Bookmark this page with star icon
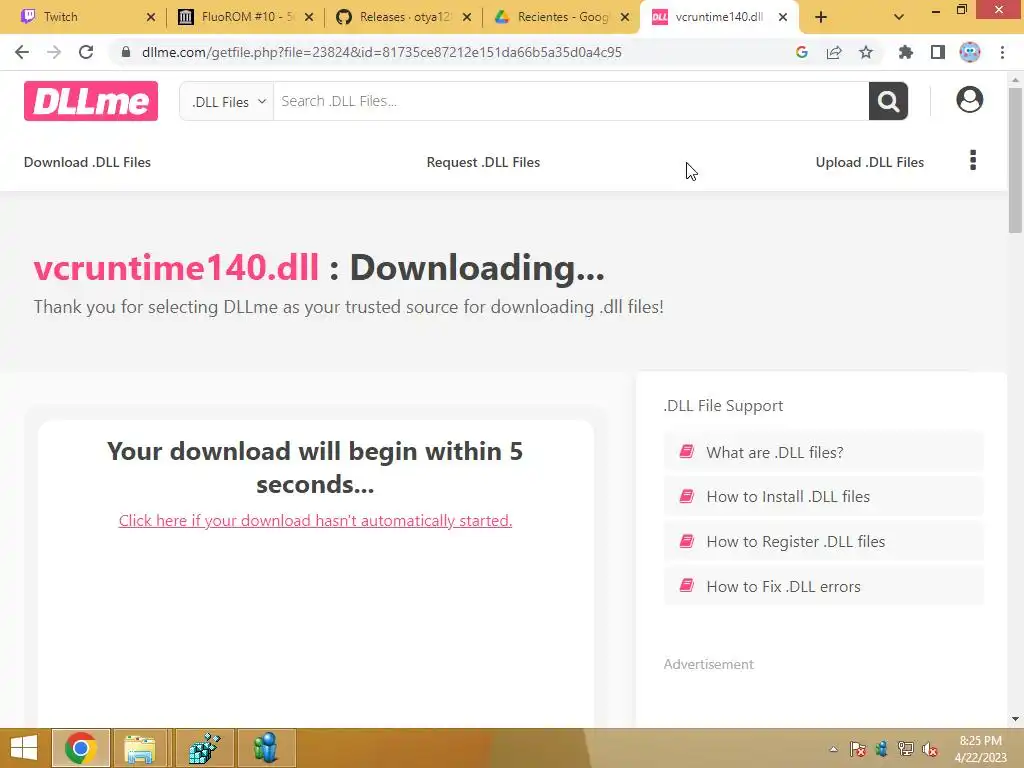Screen dimensions: 1024x768 pyautogui.click(x=866, y=52)
